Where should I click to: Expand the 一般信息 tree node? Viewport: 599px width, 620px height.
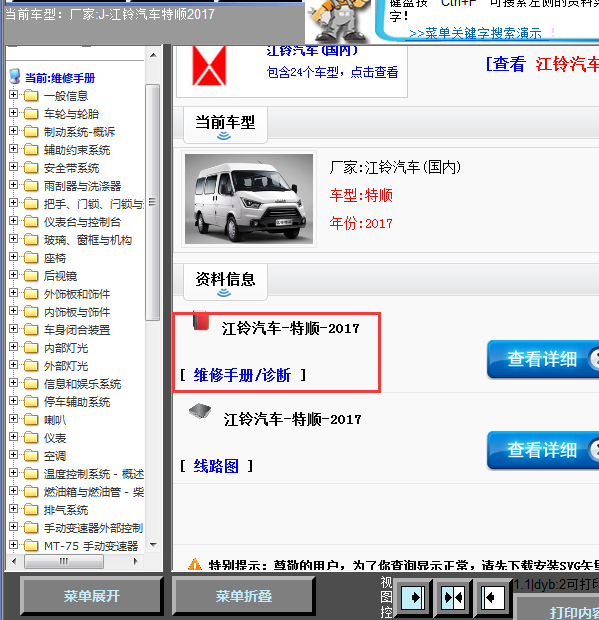pyautogui.click(x=13, y=95)
